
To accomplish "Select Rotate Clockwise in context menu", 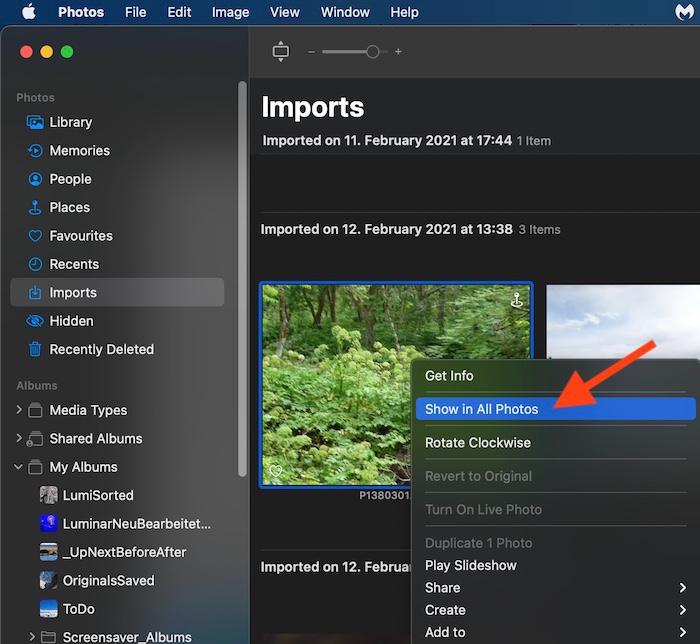I will pyautogui.click(x=477, y=442).
